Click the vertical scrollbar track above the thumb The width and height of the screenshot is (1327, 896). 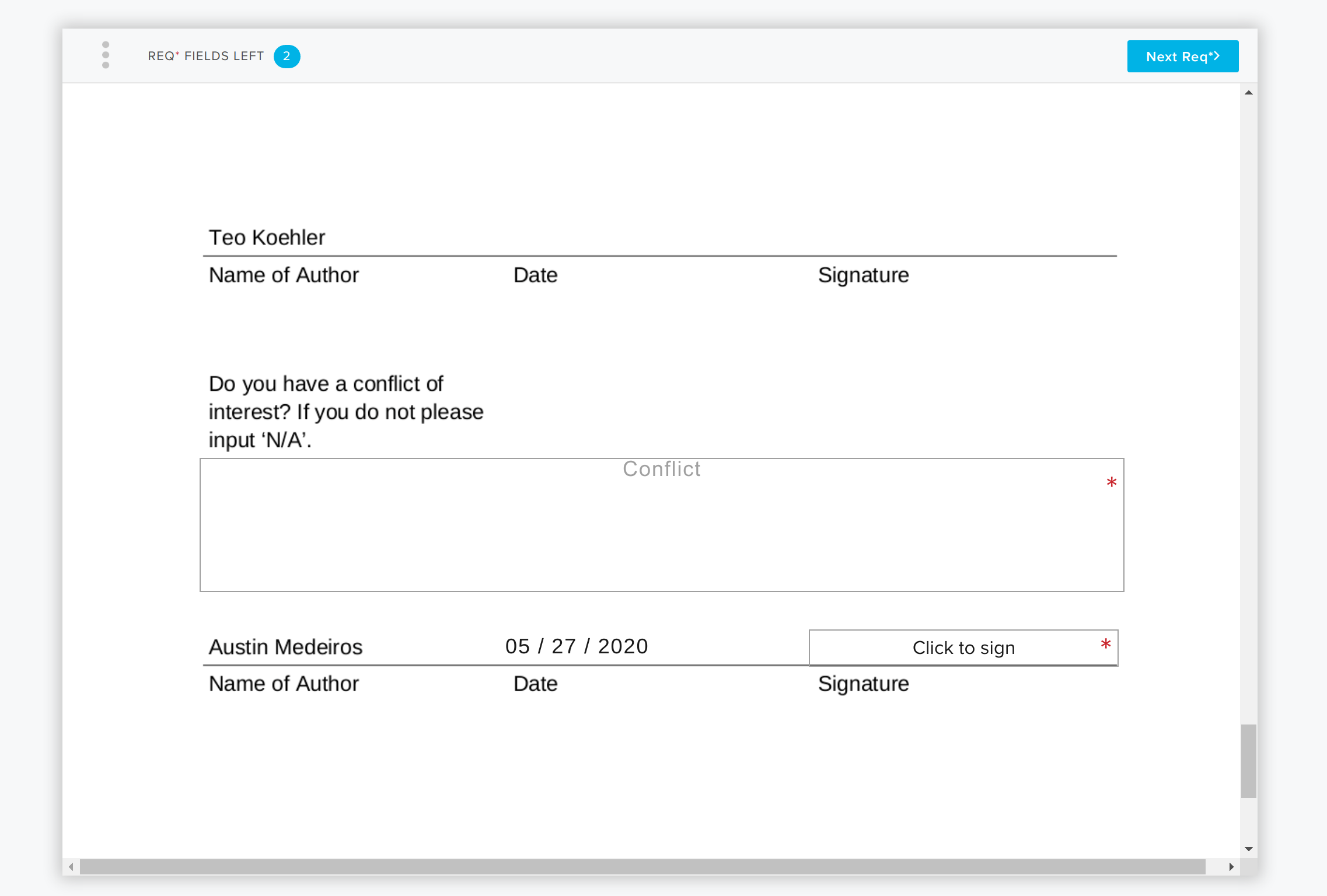tap(1248, 408)
